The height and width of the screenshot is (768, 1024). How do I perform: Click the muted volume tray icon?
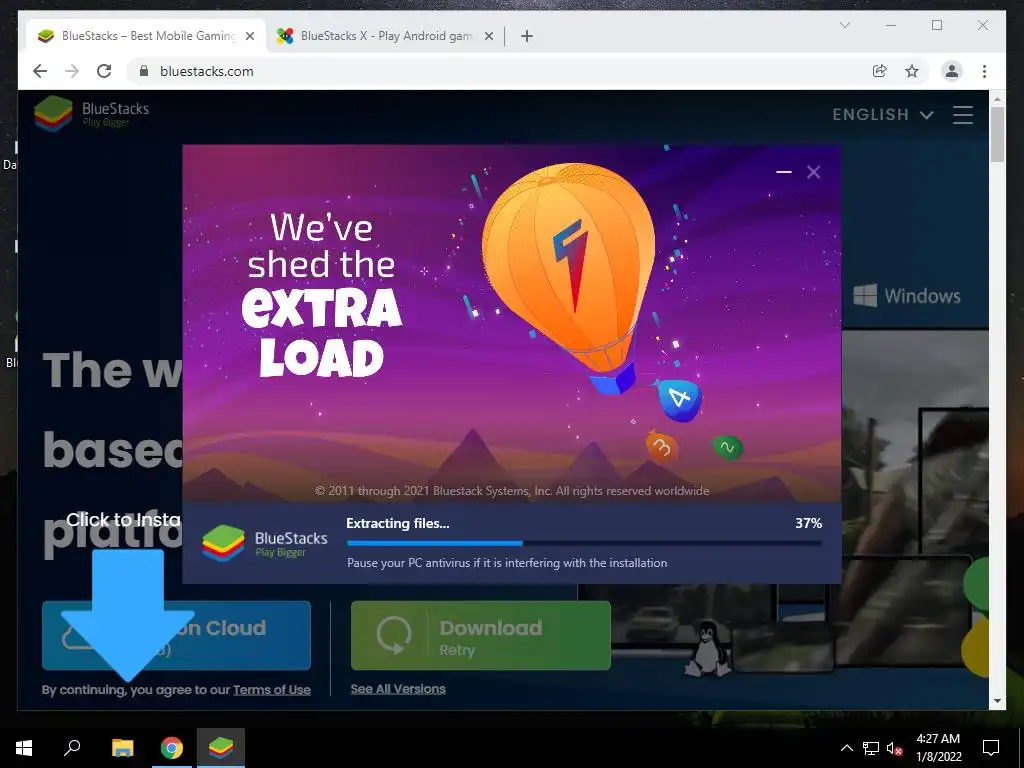pyautogui.click(x=894, y=748)
